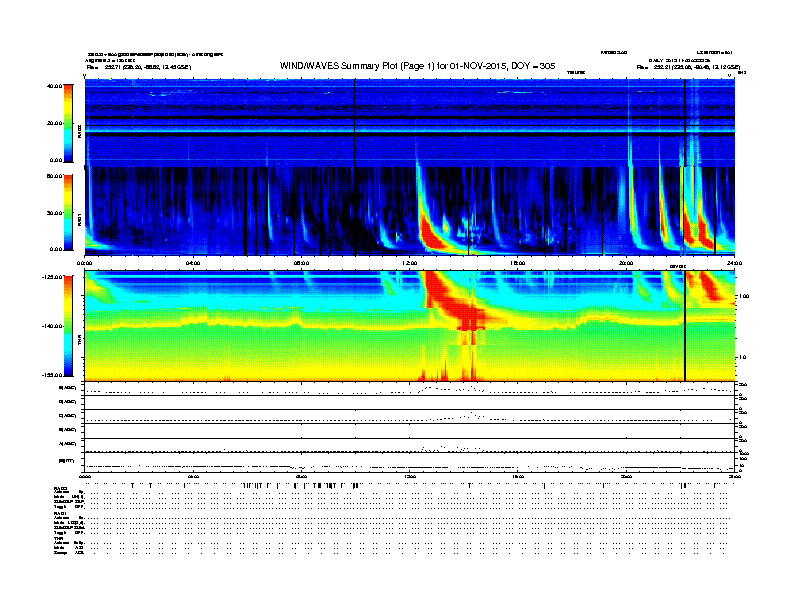Click 08:00 label under RAD1 spectrogram
Image resolution: width=792 pixels, height=612 pixels.
(302, 263)
